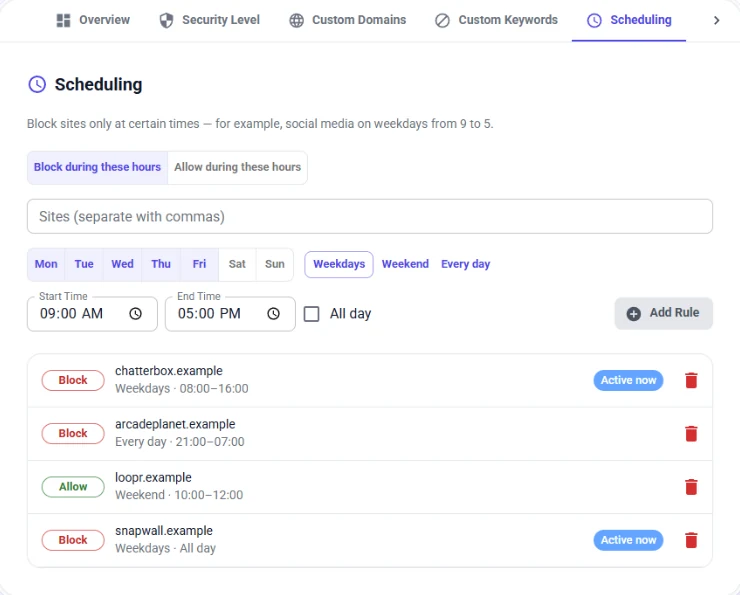
Task: Toggle the Wed day button
Action: point(122,264)
